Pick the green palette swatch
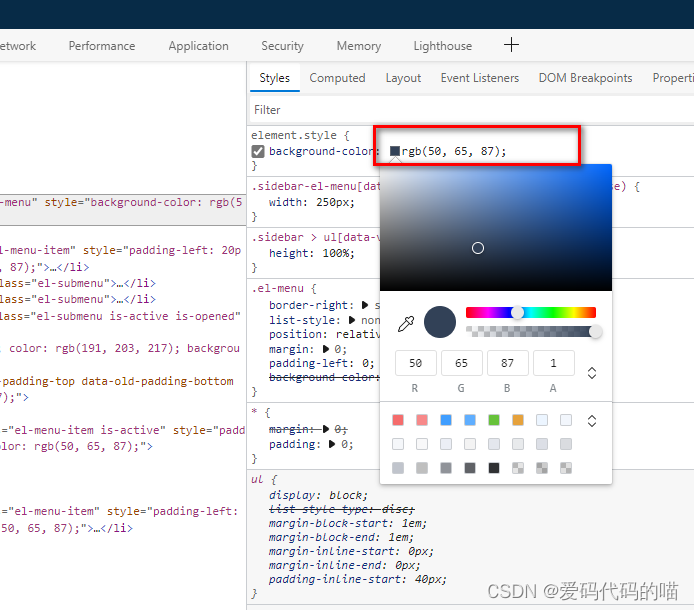 pos(494,420)
